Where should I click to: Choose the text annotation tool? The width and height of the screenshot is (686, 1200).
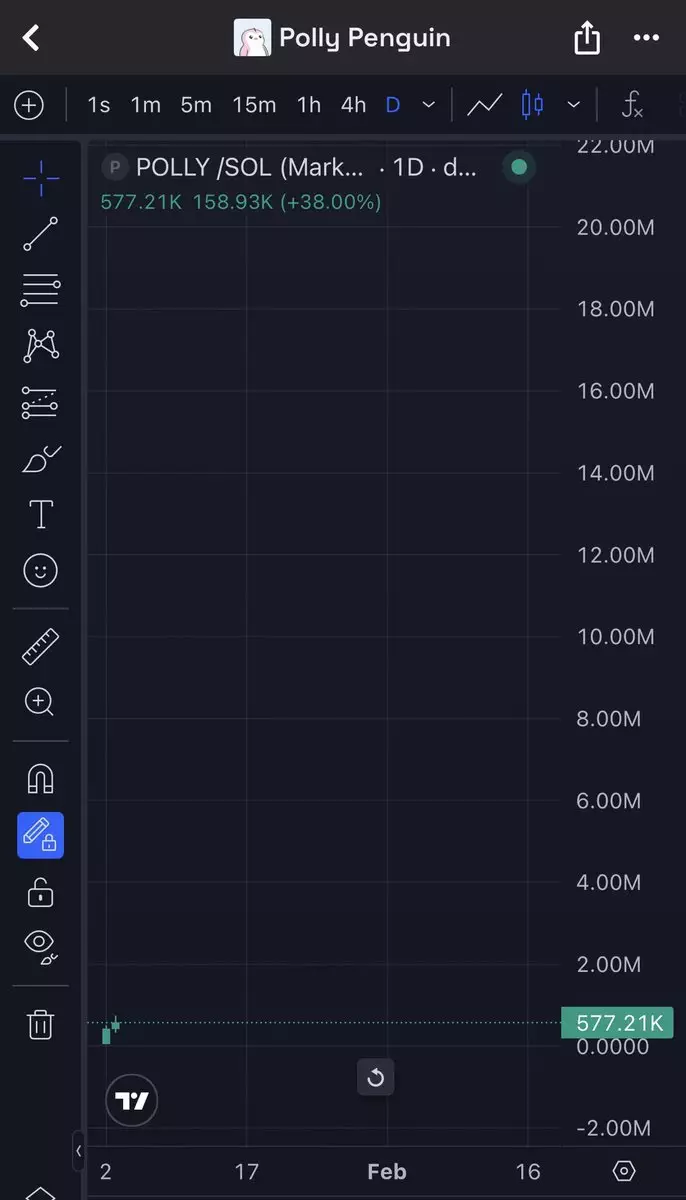point(40,515)
